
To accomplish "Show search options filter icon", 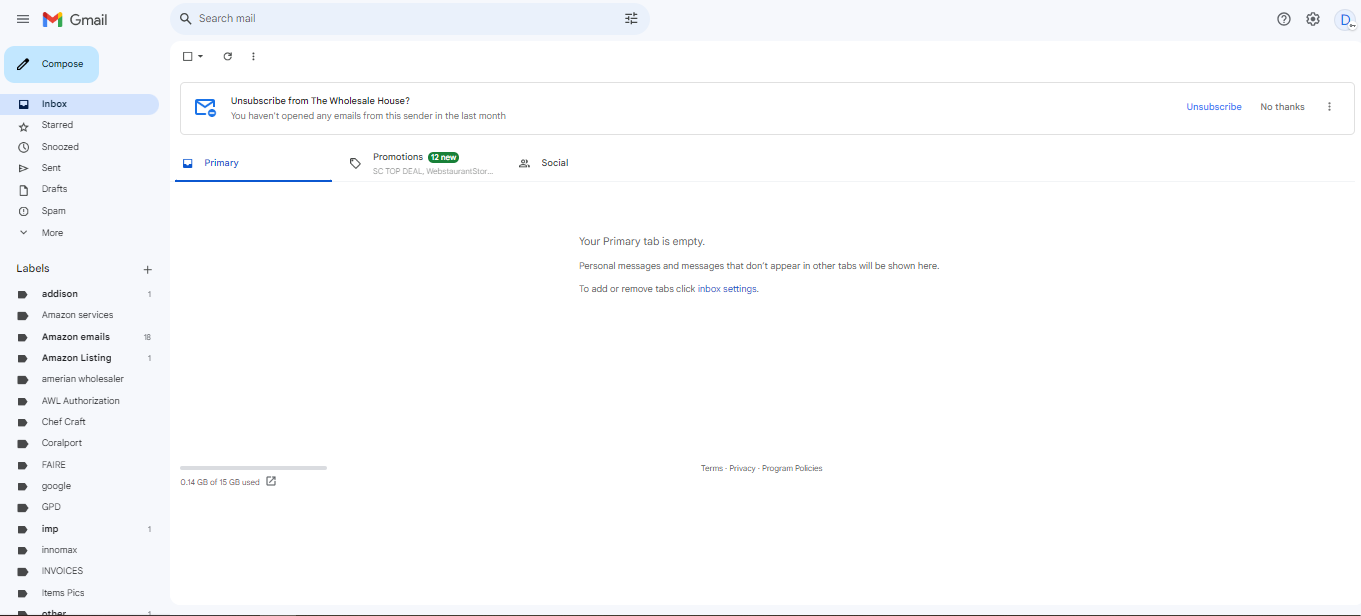I will pos(631,18).
